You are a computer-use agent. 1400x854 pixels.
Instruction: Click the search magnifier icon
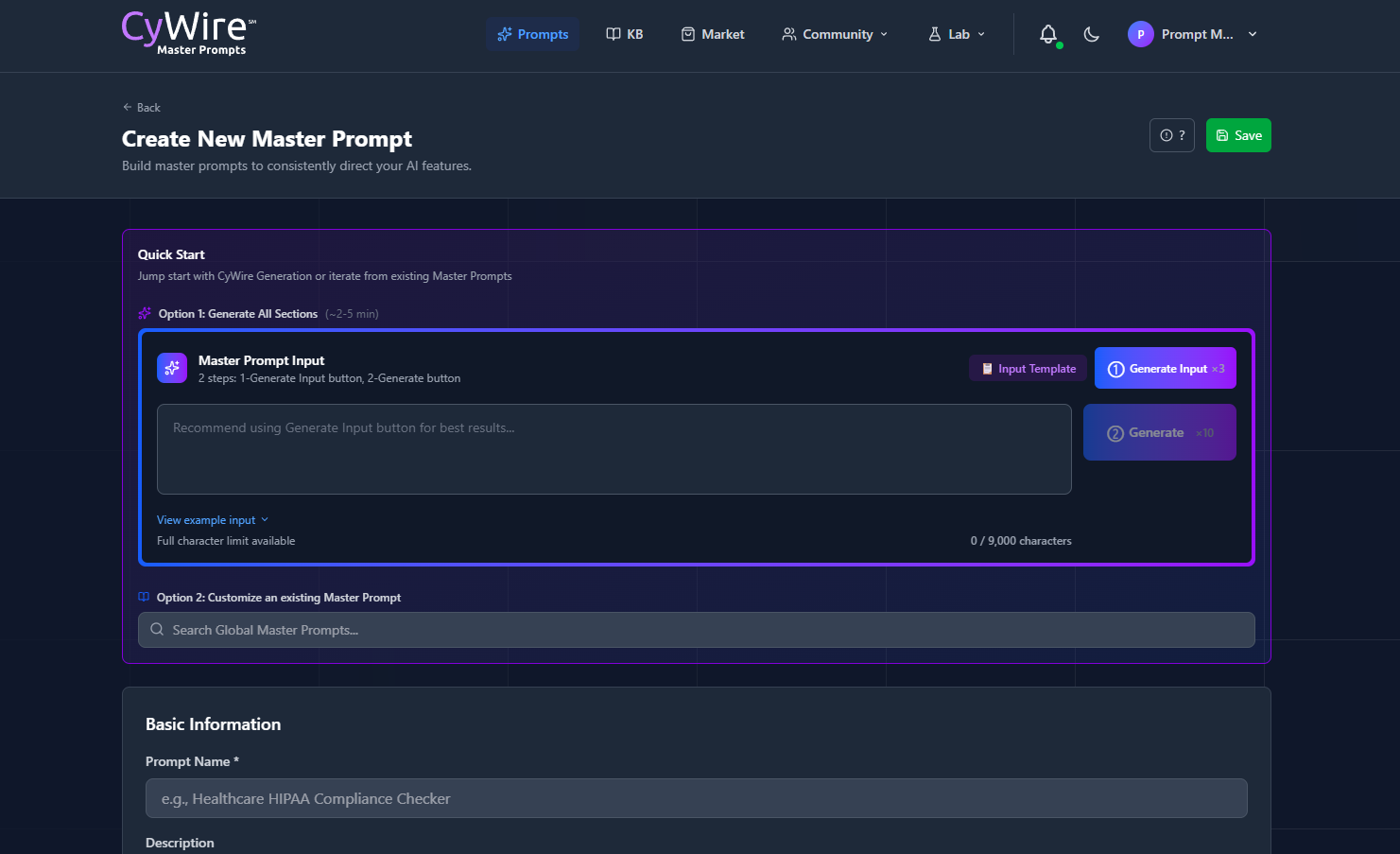(x=157, y=630)
